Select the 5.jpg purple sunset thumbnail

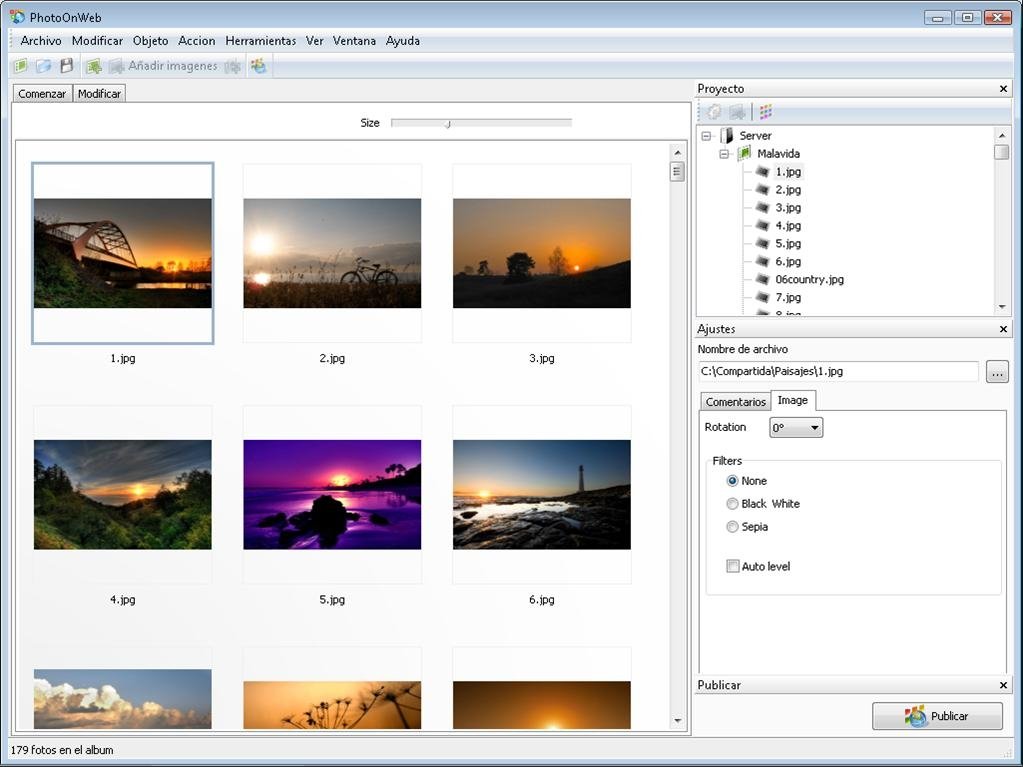[x=332, y=494]
